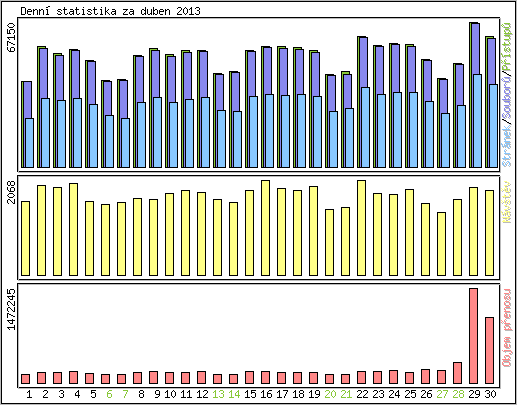Click the yellow visits bar for day 16

tap(265, 228)
